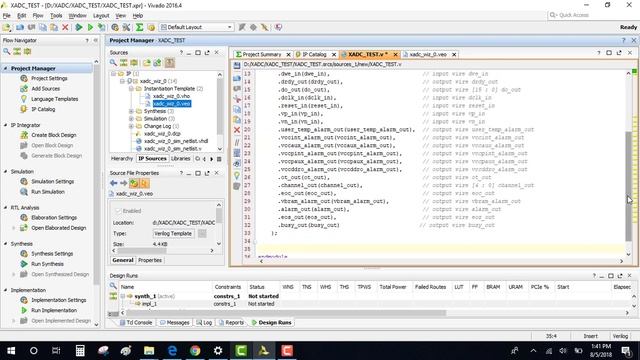Collapse the Instantiation Template folder
The width and height of the screenshot is (640, 360).
coord(131,89)
